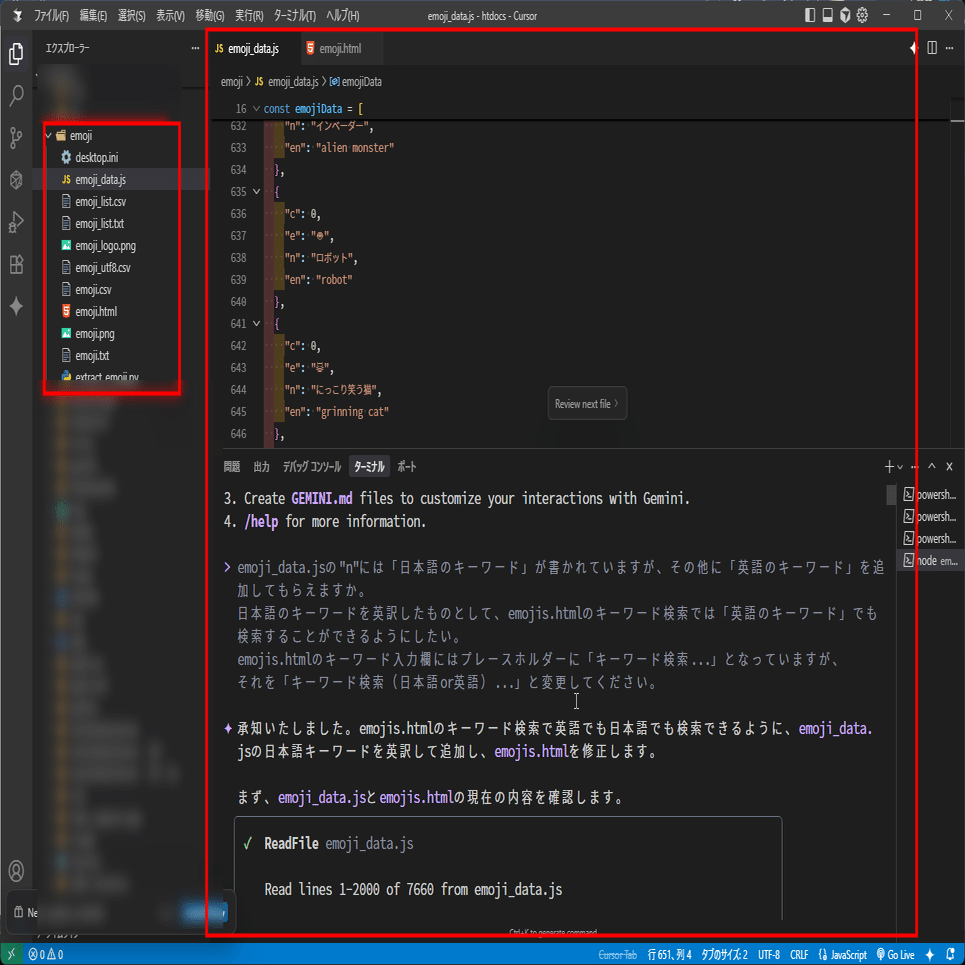Change language mode JavaScript
The width and height of the screenshot is (965, 965).
[x=843, y=955]
